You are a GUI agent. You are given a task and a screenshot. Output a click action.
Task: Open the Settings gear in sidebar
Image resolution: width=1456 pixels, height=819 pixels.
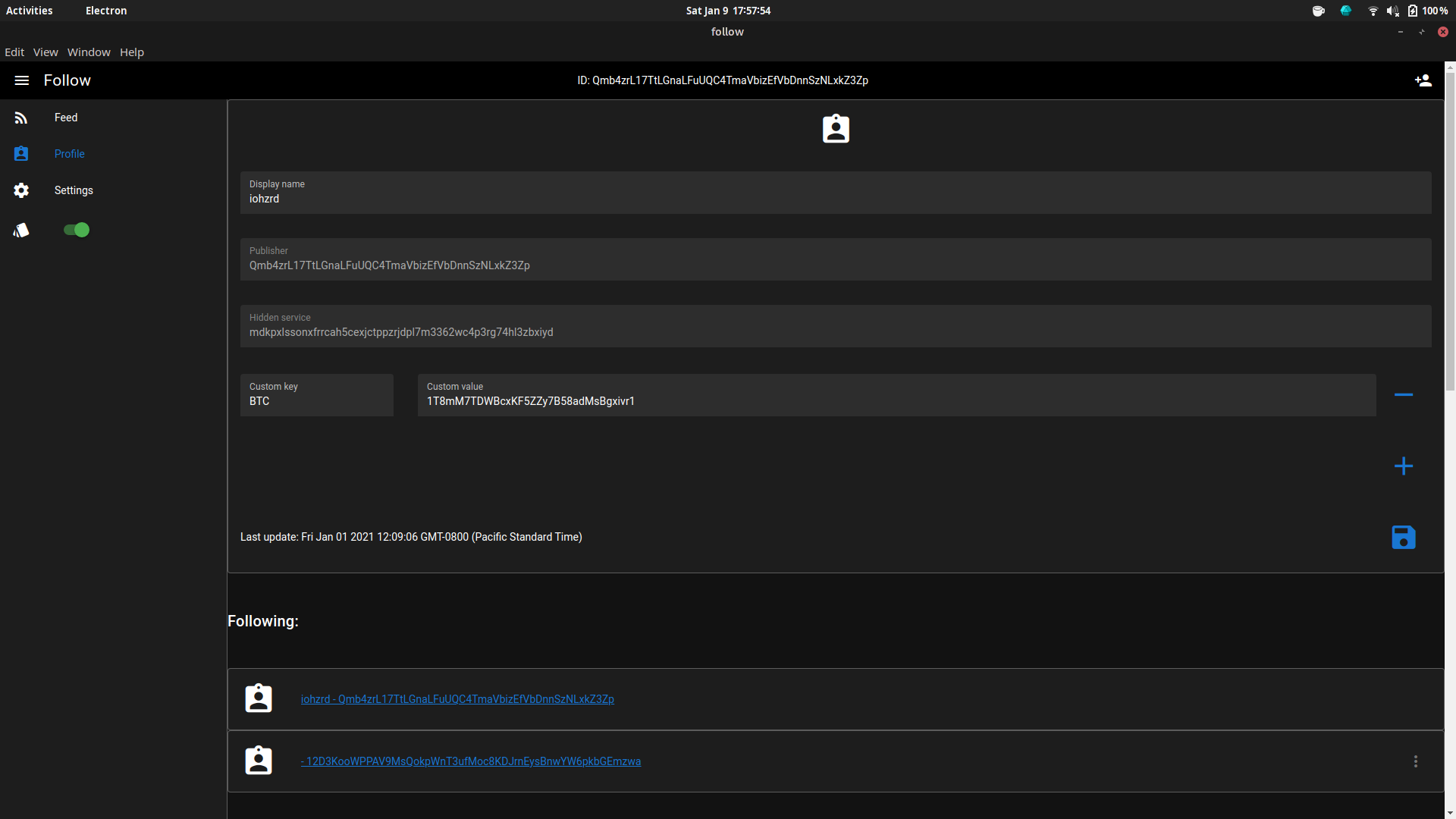[21, 190]
